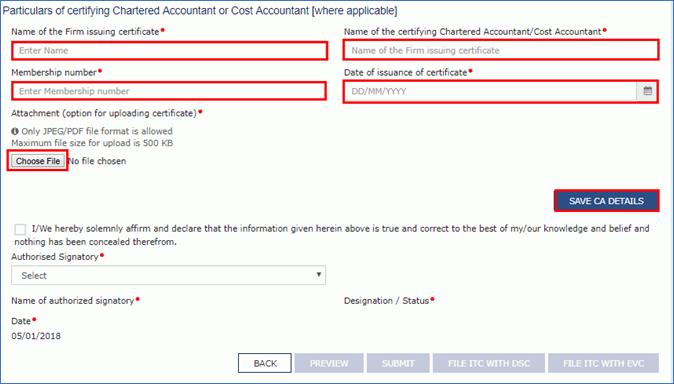This screenshot has width=674, height=384.
Task: Focus the Membership number field
Action: tap(169, 91)
